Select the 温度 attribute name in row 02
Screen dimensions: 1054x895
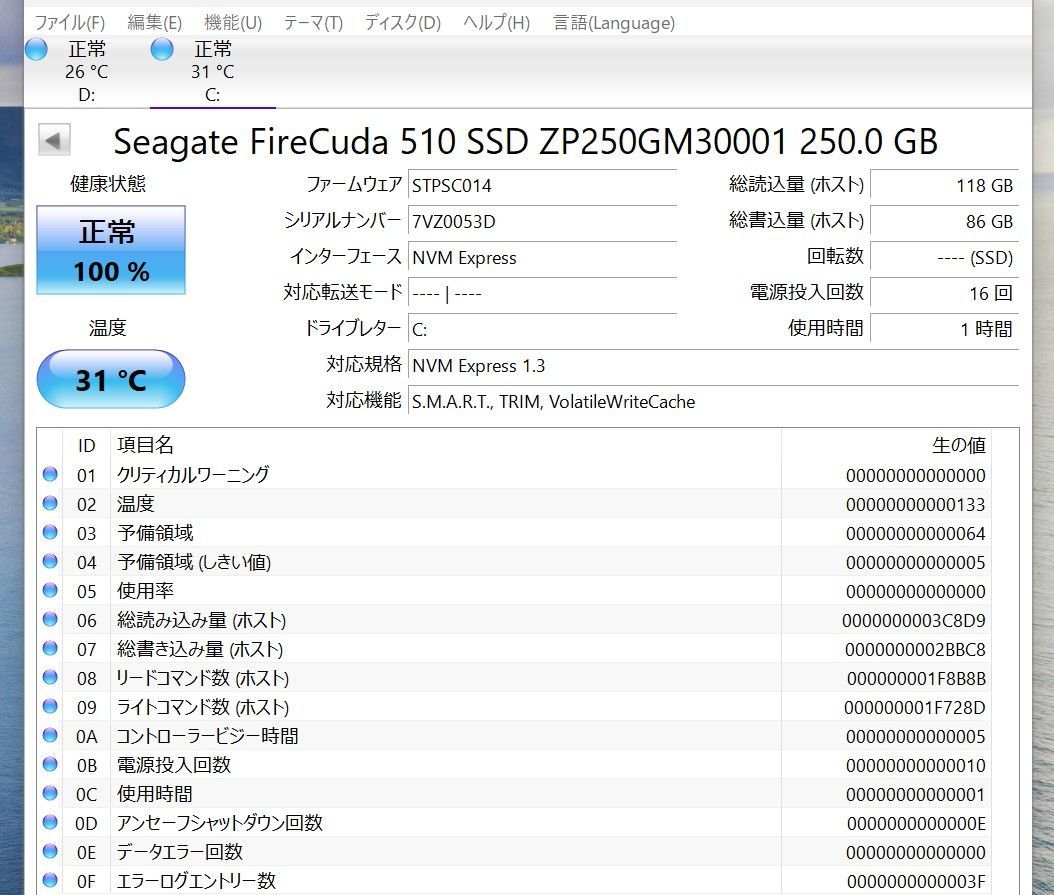click(136, 504)
